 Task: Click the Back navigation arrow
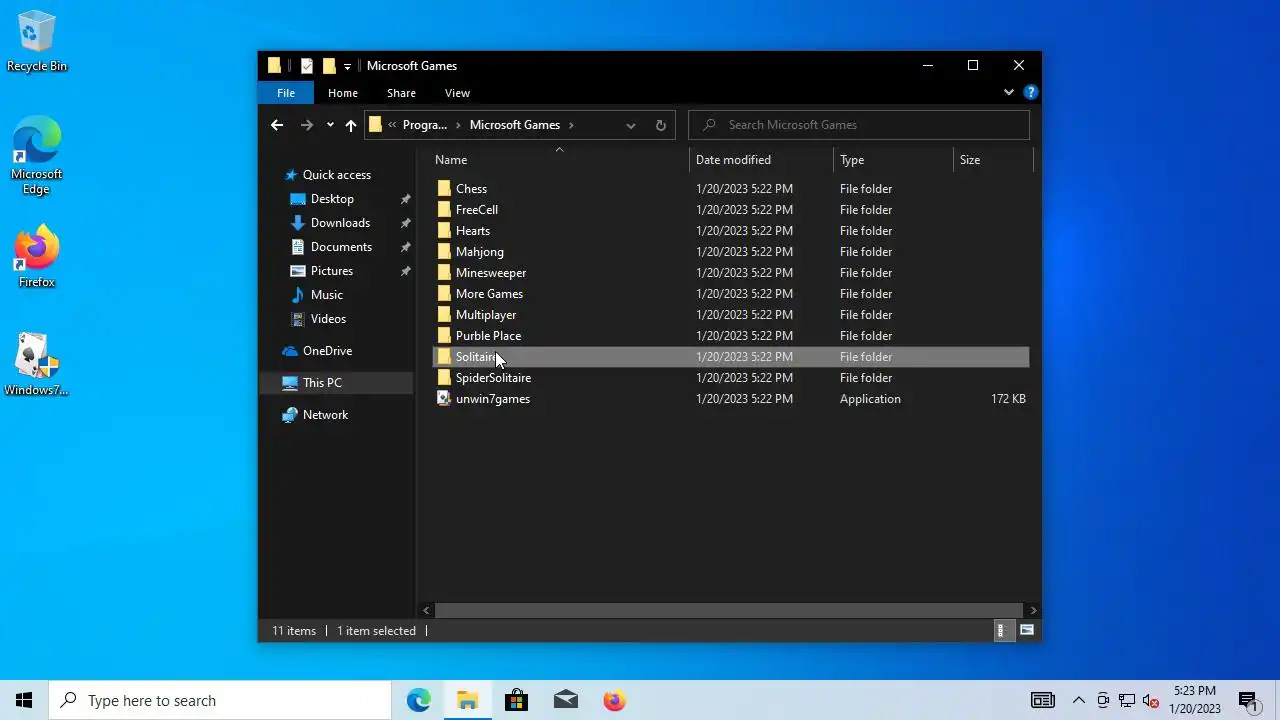point(277,125)
